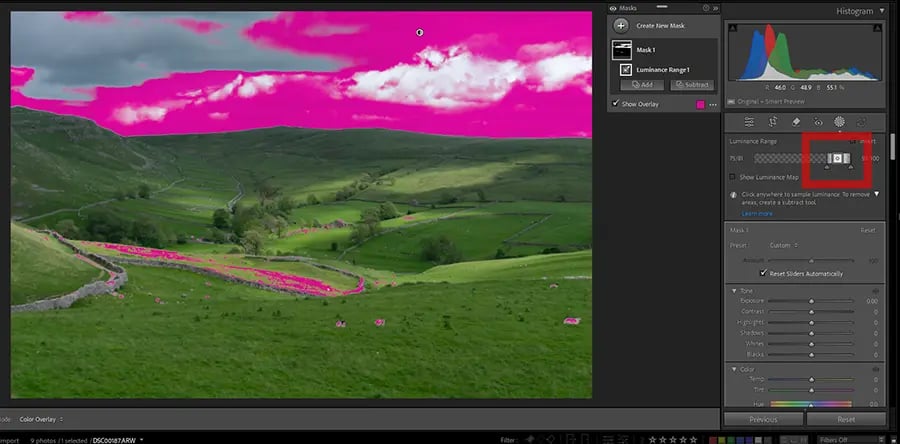Viewport: 900px width, 444px height.
Task: Toggle the Tone section eye icon
Action: [x=875, y=291]
